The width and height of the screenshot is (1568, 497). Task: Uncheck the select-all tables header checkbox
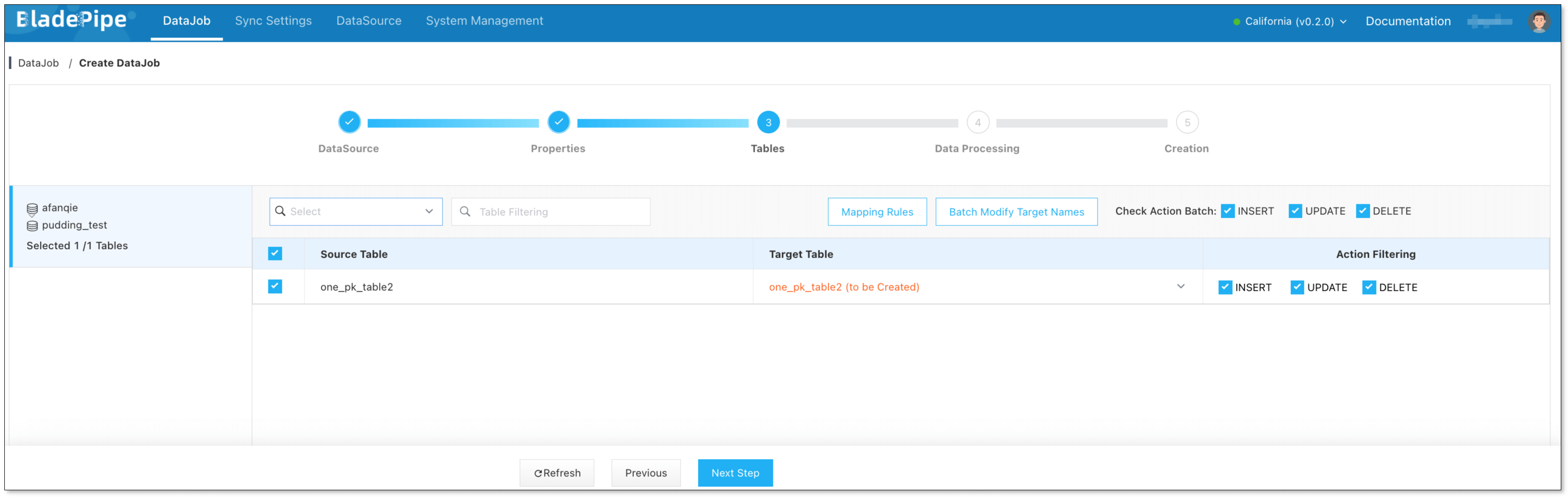click(275, 254)
